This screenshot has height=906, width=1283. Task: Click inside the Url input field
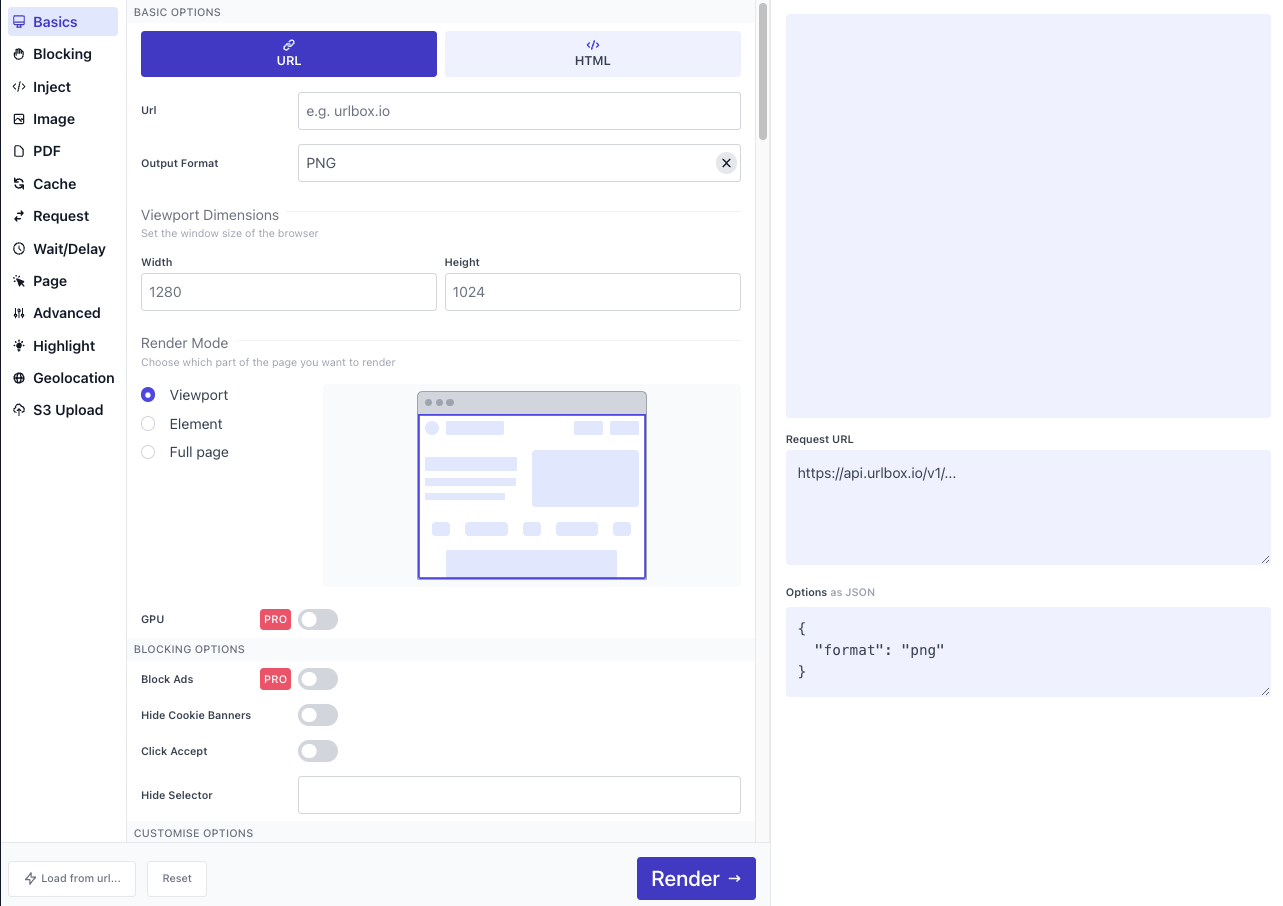pos(519,111)
